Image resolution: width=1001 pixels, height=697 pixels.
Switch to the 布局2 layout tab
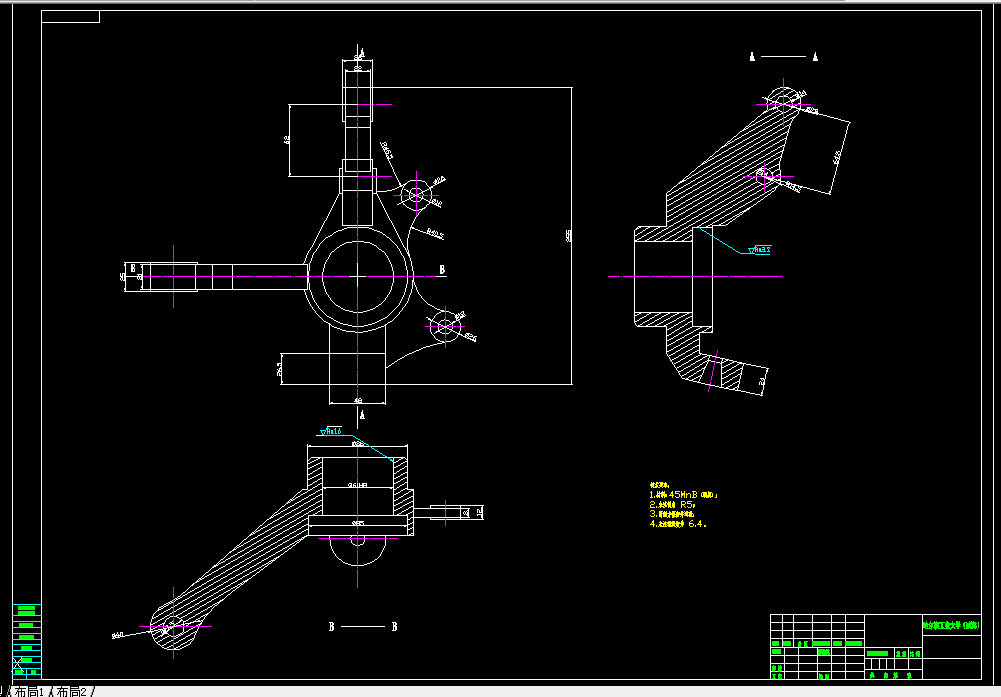[x=71, y=691]
